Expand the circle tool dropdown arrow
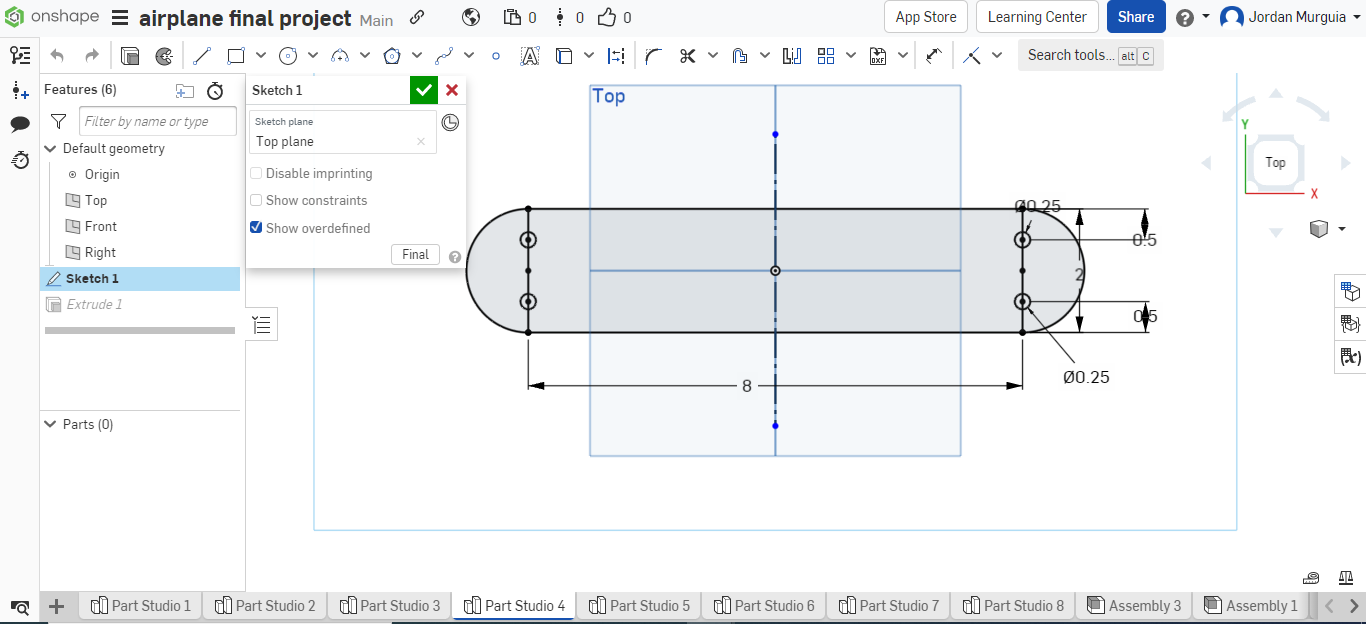Viewport: 1366px width, 624px height. click(x=313, y=55)
